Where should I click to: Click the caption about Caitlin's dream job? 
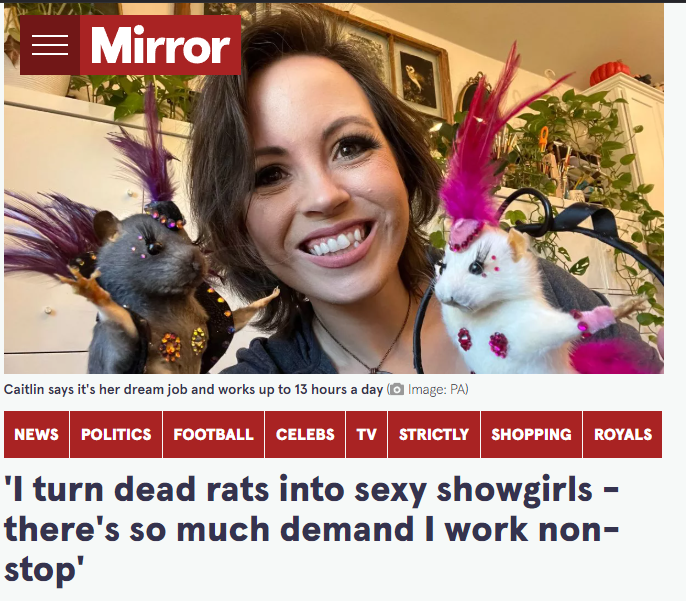(193, 389)
